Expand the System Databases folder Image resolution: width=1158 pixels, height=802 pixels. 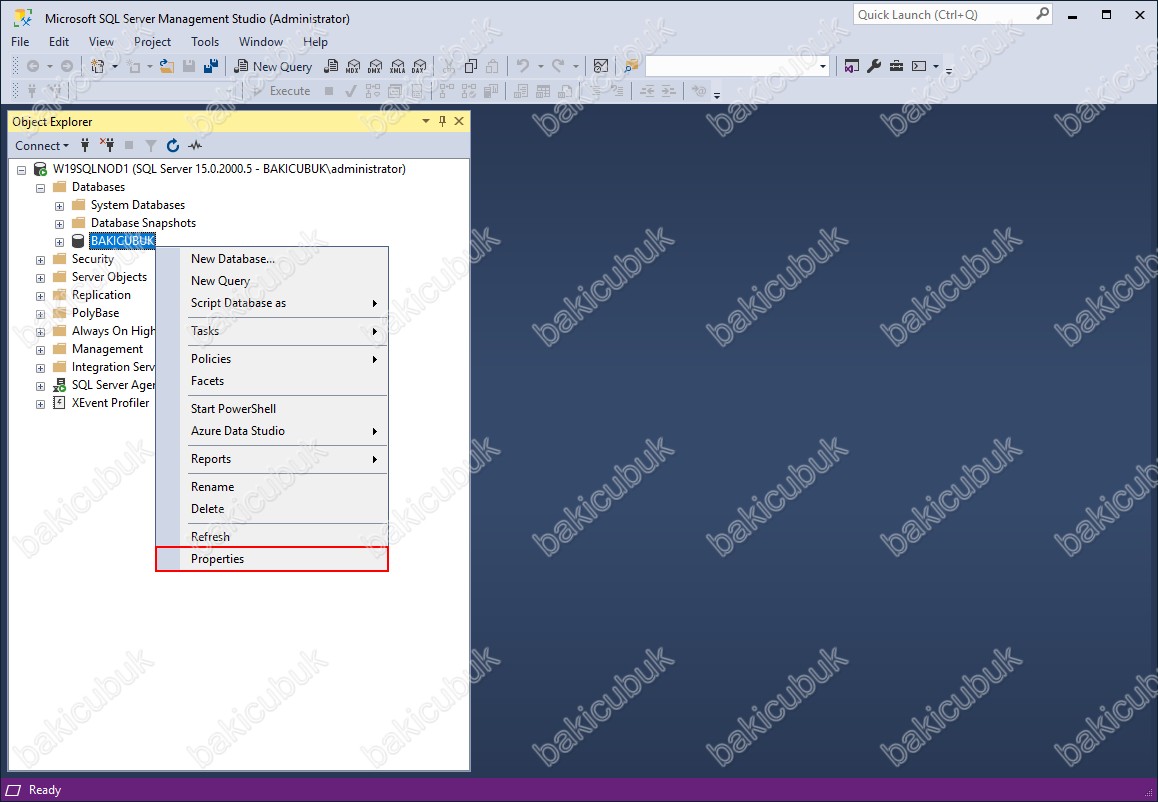[59, 206]
